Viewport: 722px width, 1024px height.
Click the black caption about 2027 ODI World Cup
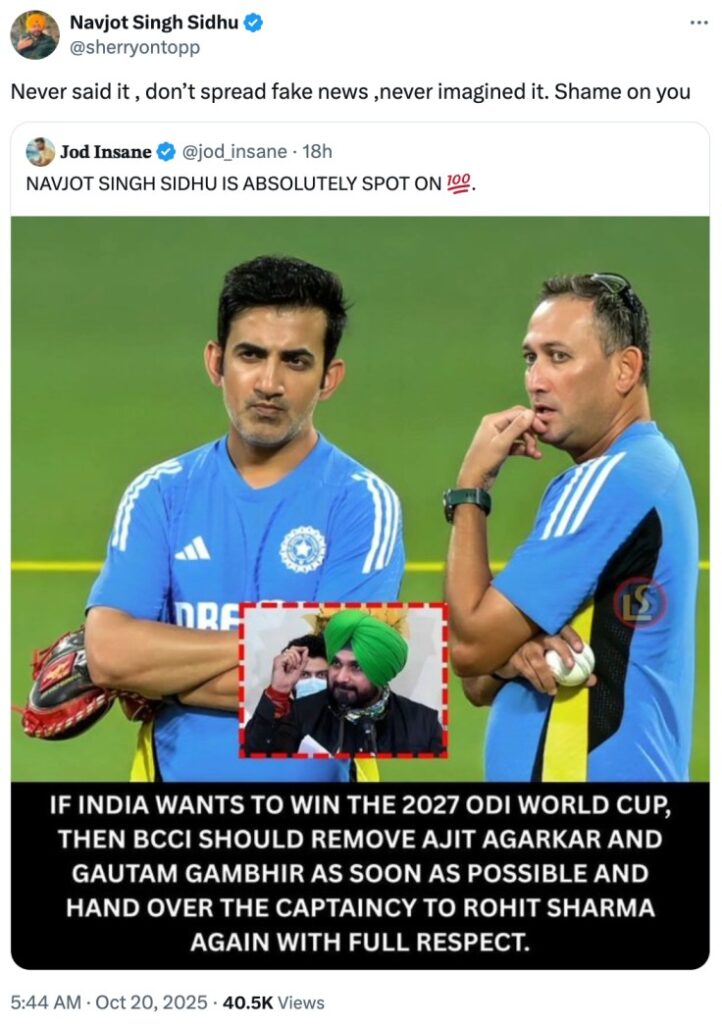coord(360,876)
